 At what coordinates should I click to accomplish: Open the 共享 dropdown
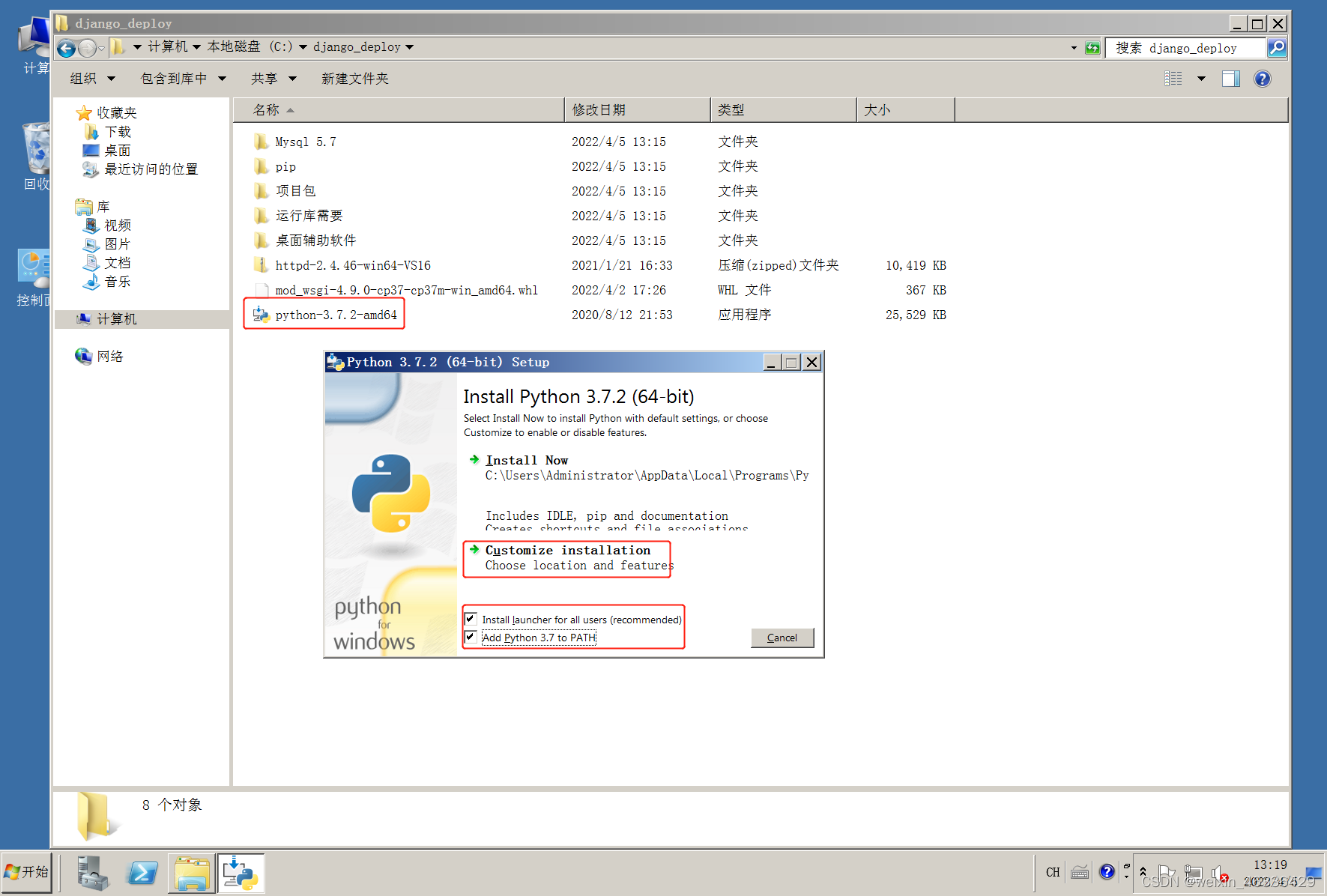[273, 79]
